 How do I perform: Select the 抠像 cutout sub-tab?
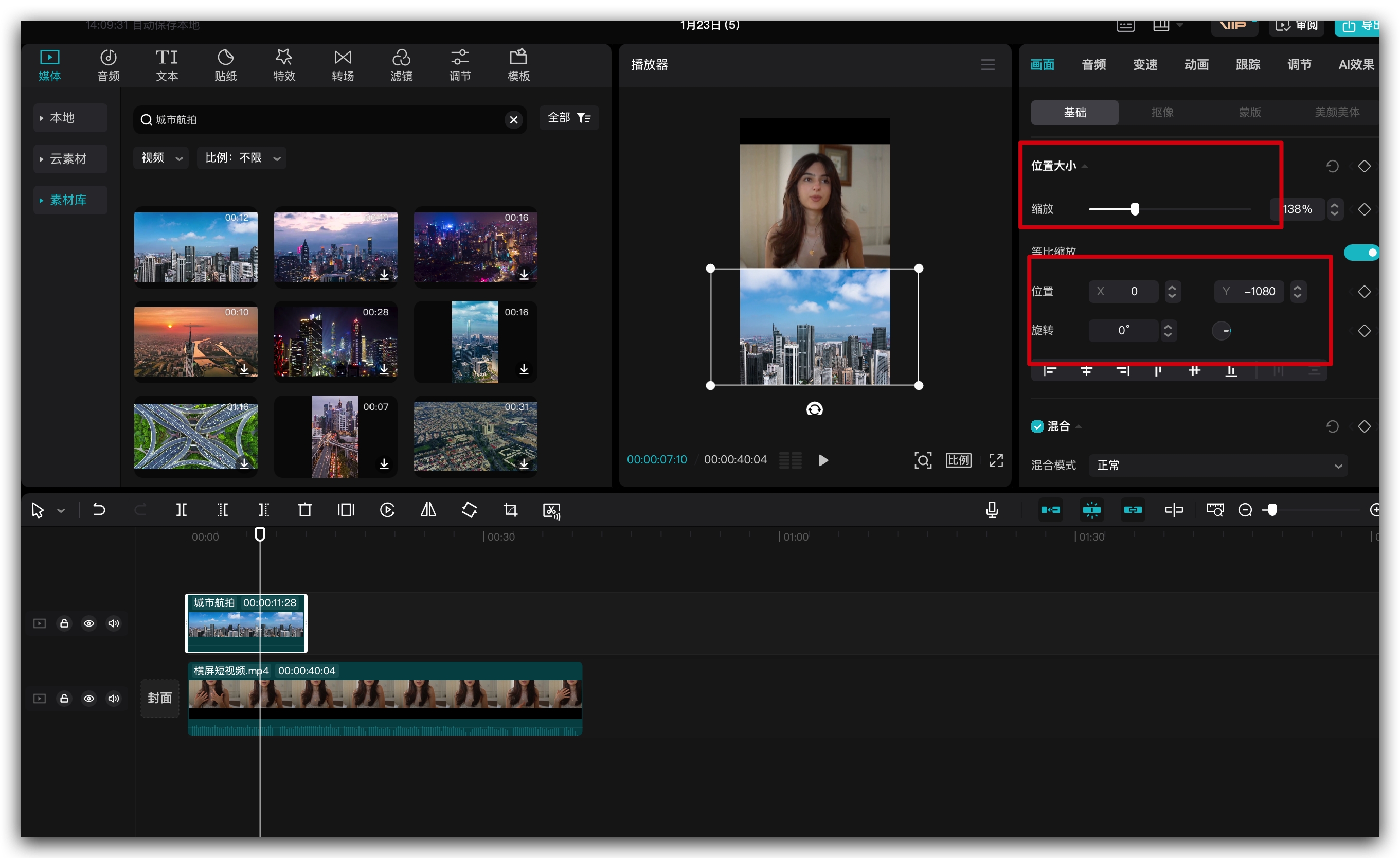pos(1162,113)
